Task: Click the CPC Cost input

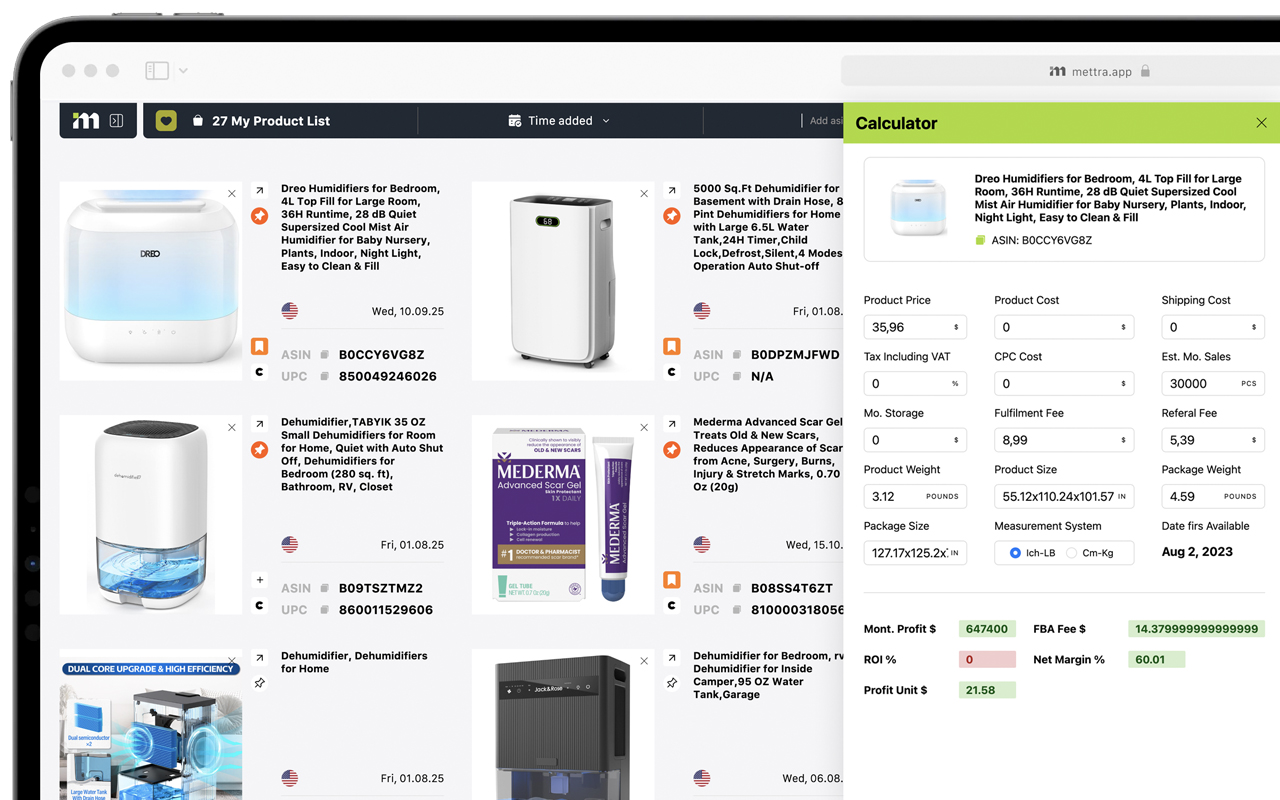Action: pyautogui.click(x=1064, y=384)
